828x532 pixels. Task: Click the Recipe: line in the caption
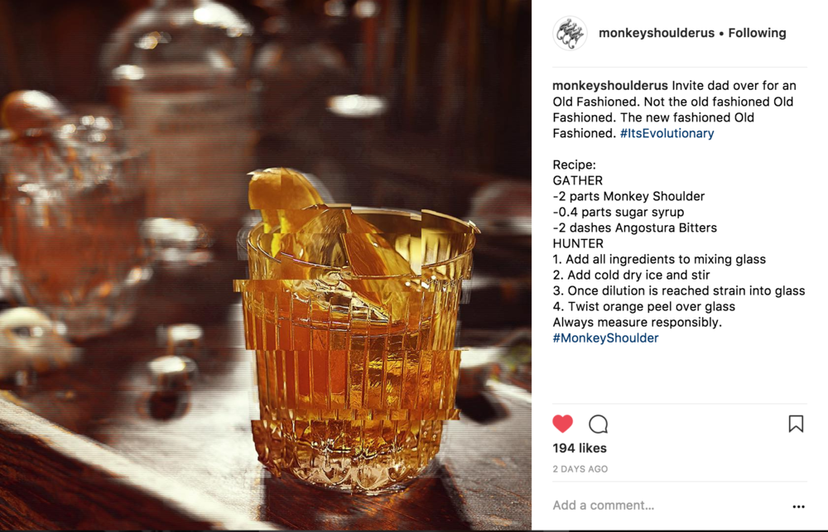(574, 165)
